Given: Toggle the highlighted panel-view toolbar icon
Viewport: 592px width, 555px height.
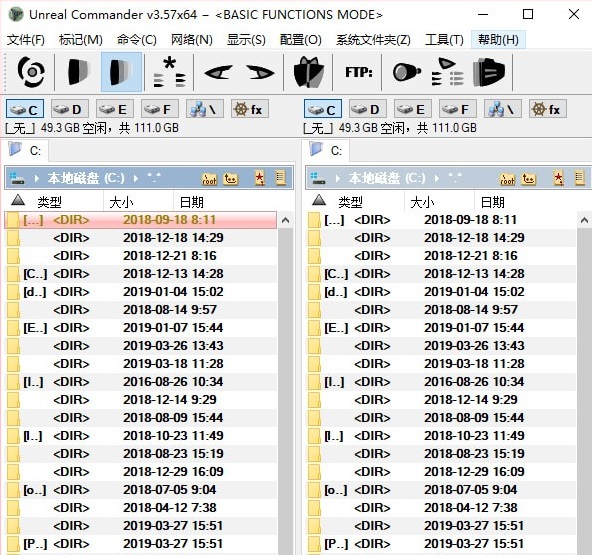Looking at the screenshot, I should (122, 72).
